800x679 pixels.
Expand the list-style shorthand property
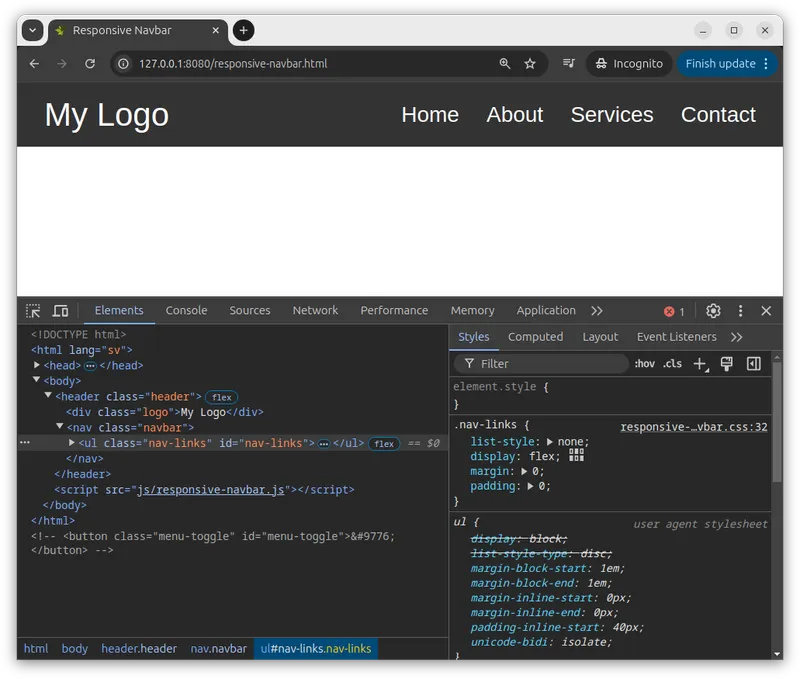pos(550,442)
